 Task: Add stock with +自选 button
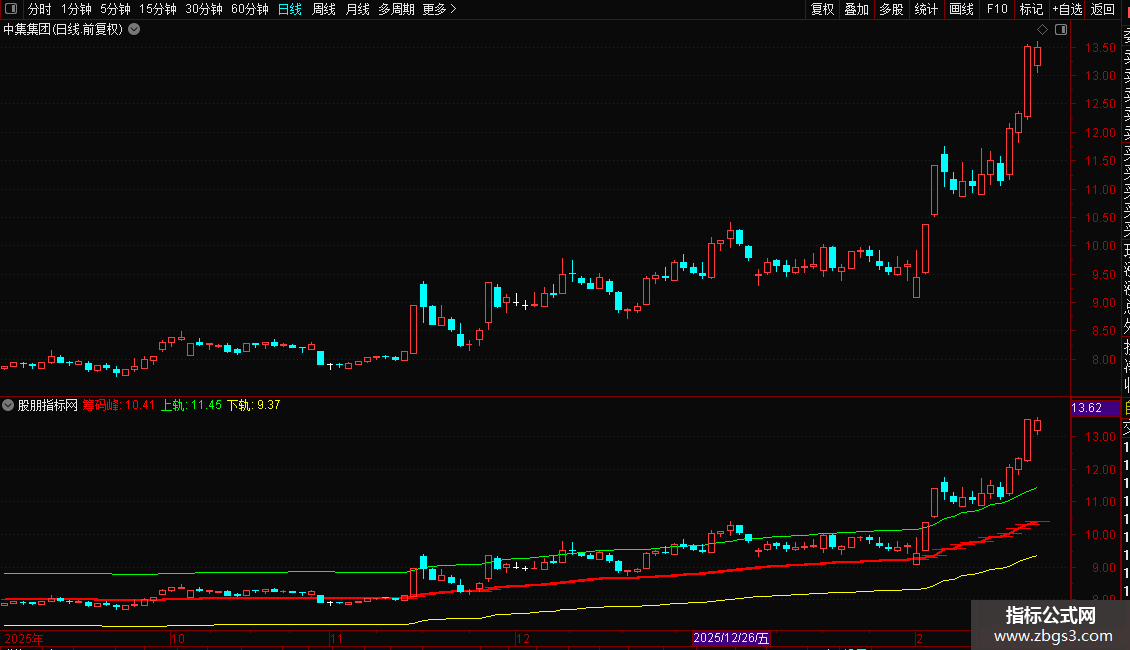click(x=1067, y=9)
